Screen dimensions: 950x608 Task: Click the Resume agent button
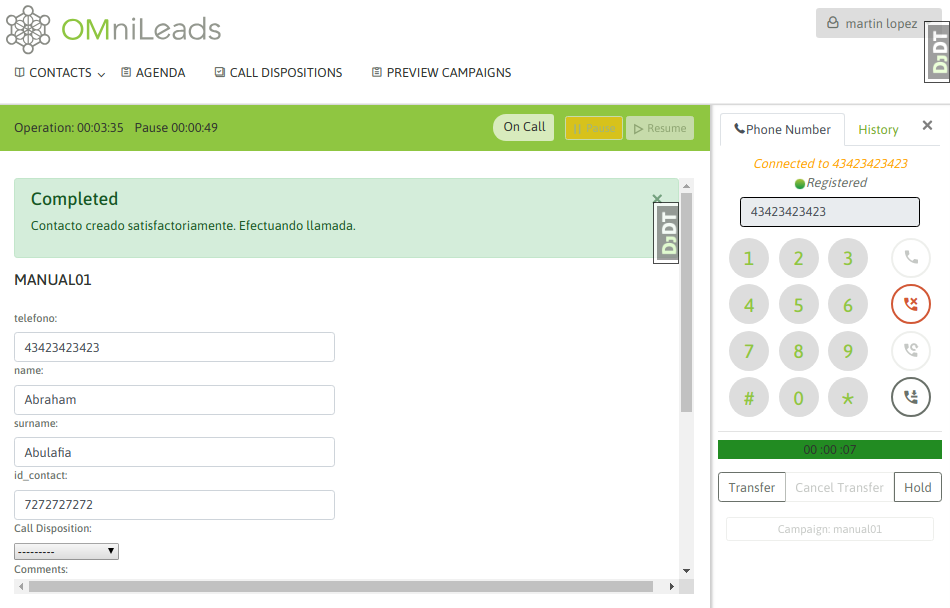[x=660, y=128]
